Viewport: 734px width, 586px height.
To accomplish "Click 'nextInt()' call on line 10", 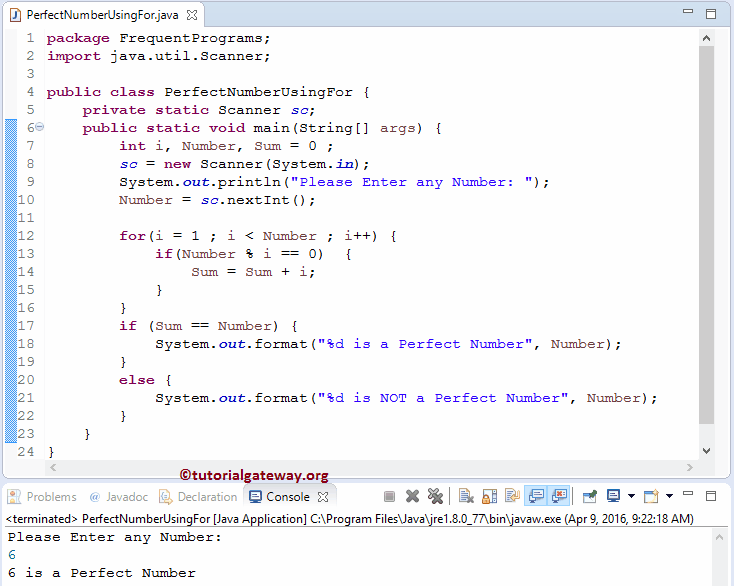I will click(266, 200).
